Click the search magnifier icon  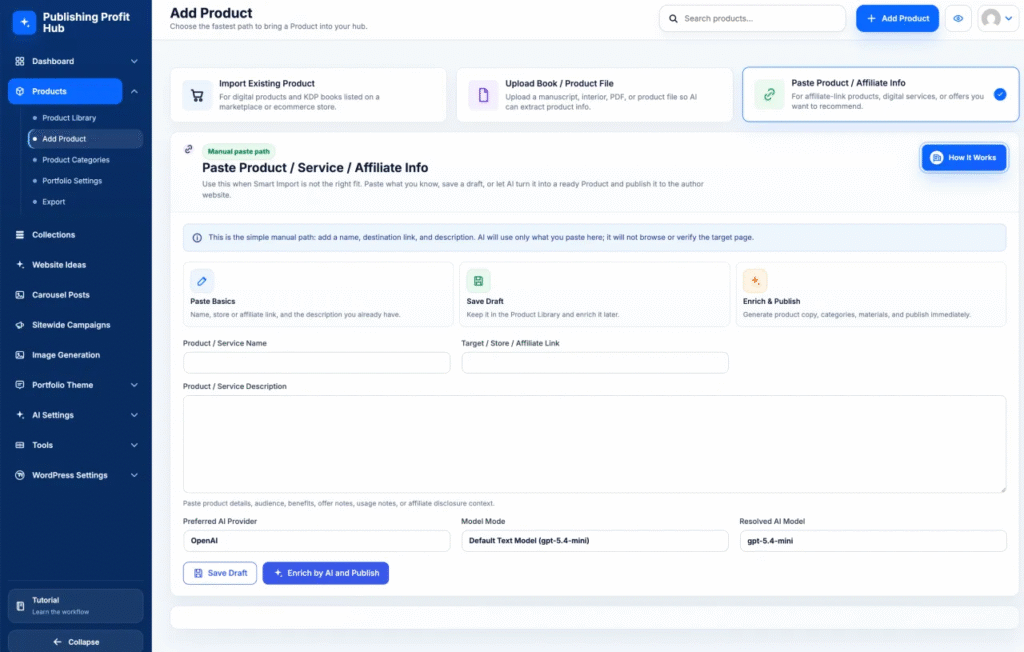[x=673, y=18]
